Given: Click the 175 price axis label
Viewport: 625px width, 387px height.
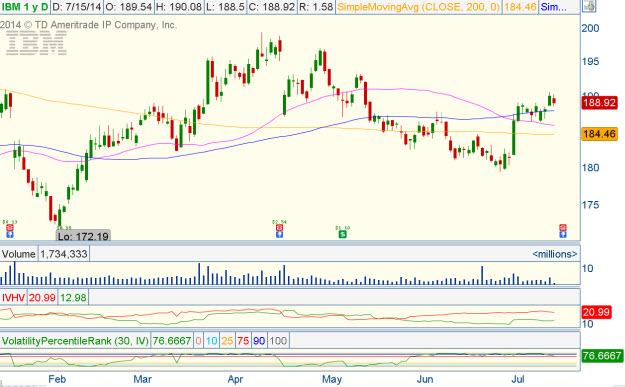Looking at the screenshot, I should (590, 205).
